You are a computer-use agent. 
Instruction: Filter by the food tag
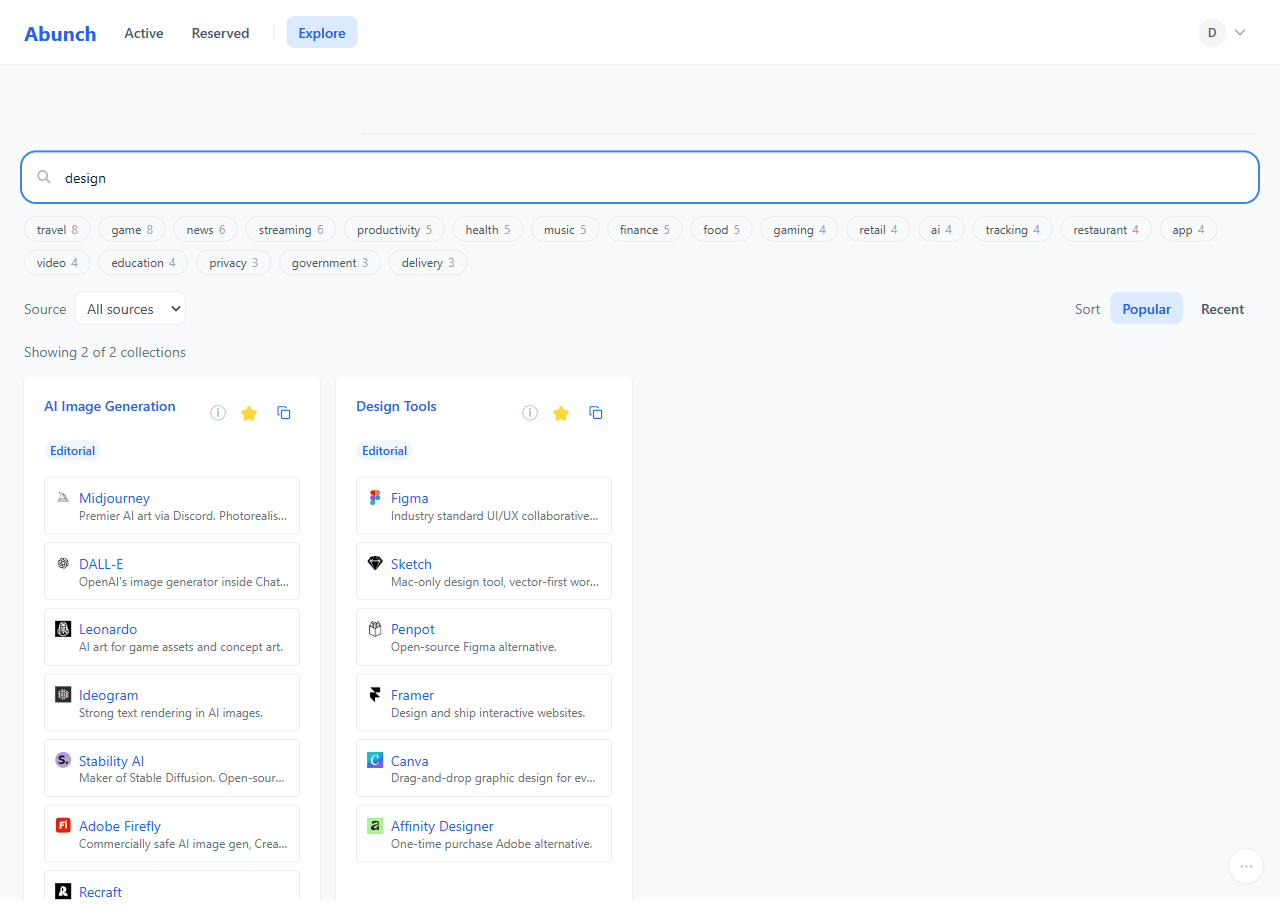tap(722, 230)
